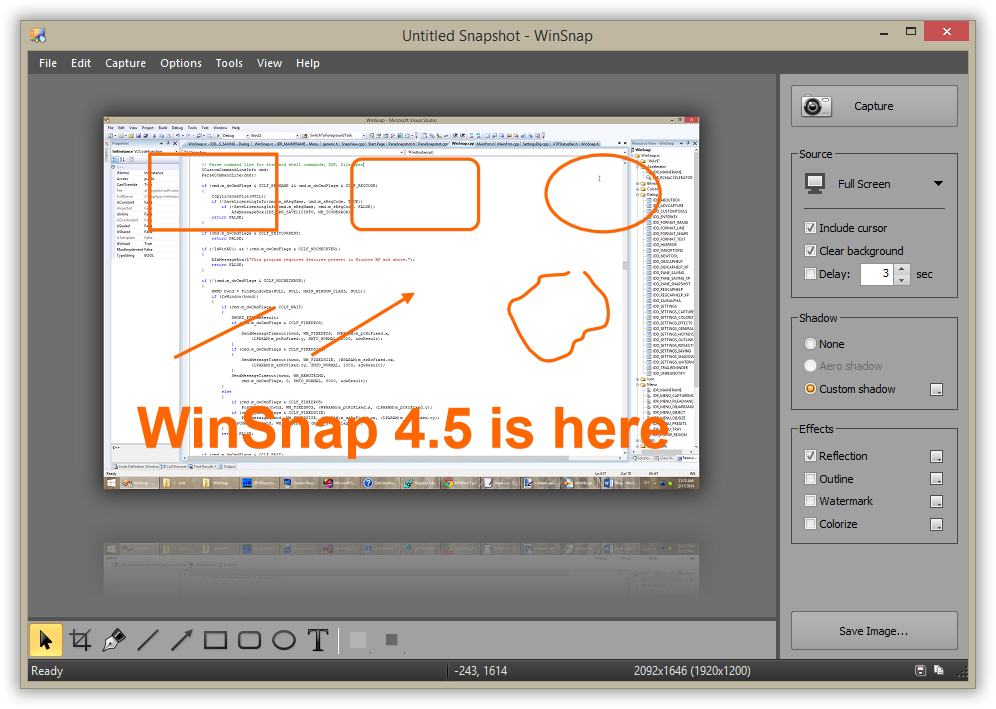Viewport: 996px width, 709px height.
Task: Open the Full Screen source dropdown
Action: [x=874, y=184]
